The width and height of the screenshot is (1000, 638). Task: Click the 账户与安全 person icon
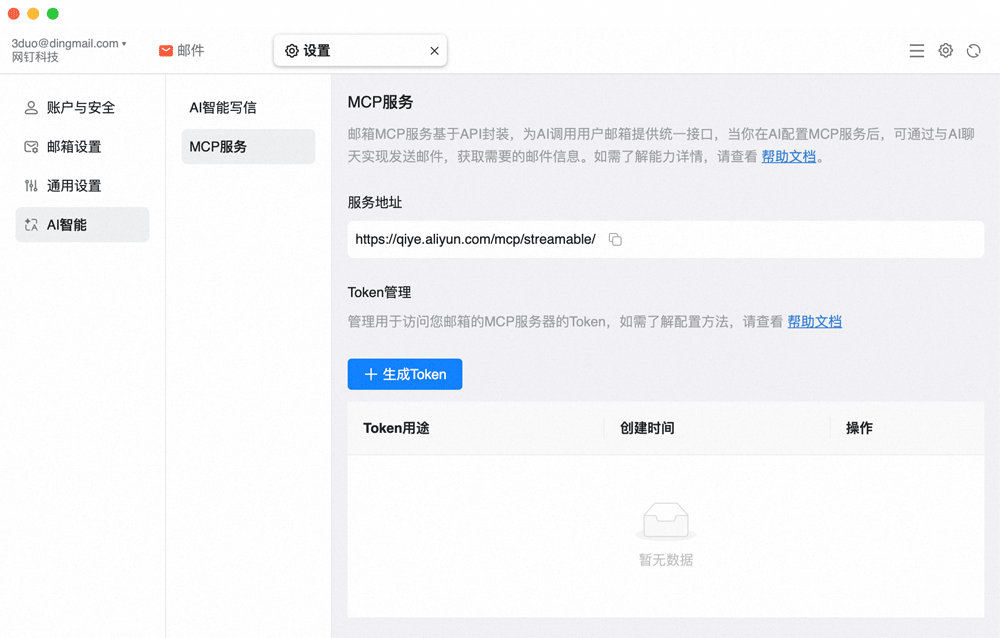[x=31, y=108]
